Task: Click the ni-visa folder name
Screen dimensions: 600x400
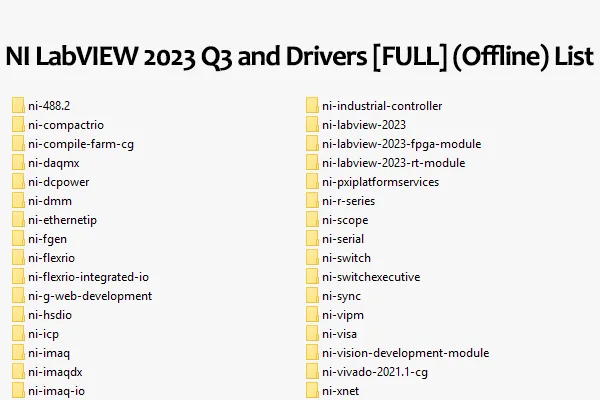Action: (x=339, y=334)
